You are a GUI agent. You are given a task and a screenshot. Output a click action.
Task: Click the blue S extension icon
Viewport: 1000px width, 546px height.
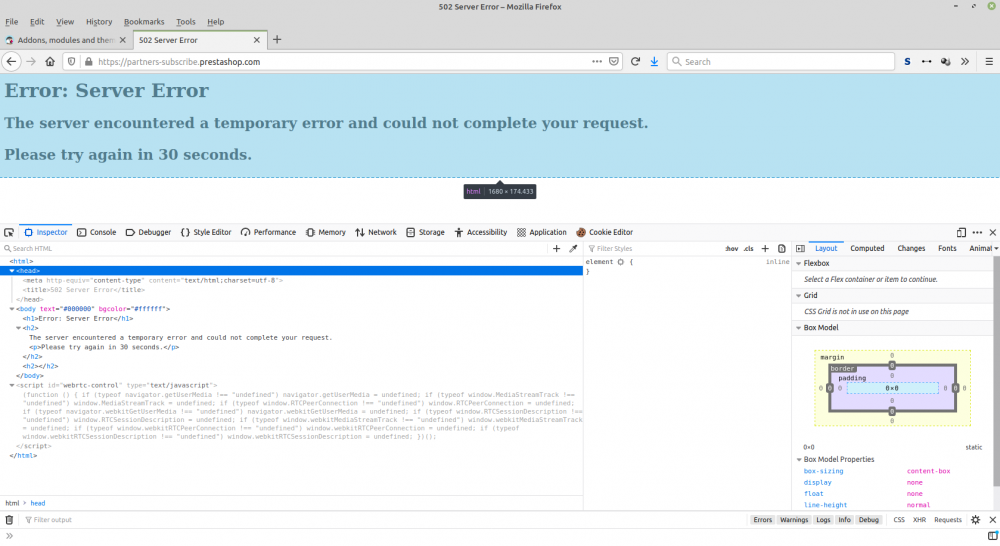(x=908, y=62)
